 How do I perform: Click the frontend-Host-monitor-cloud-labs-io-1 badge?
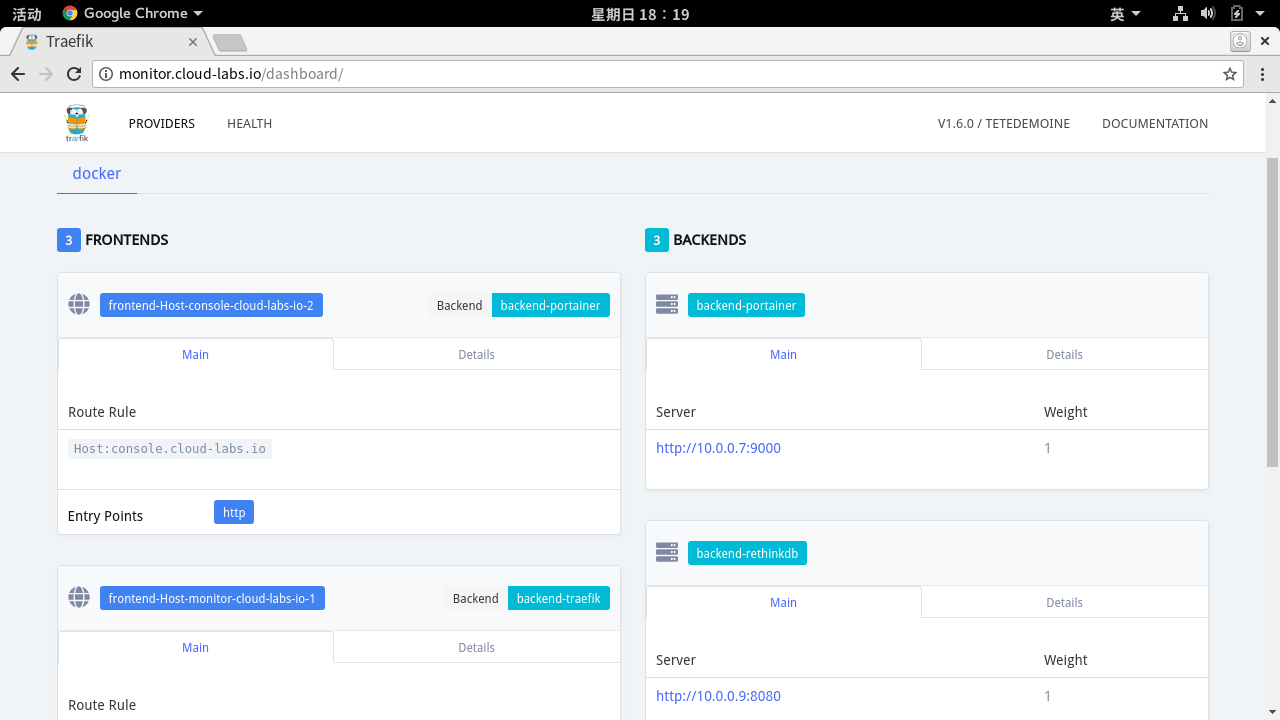coord(212,598)
